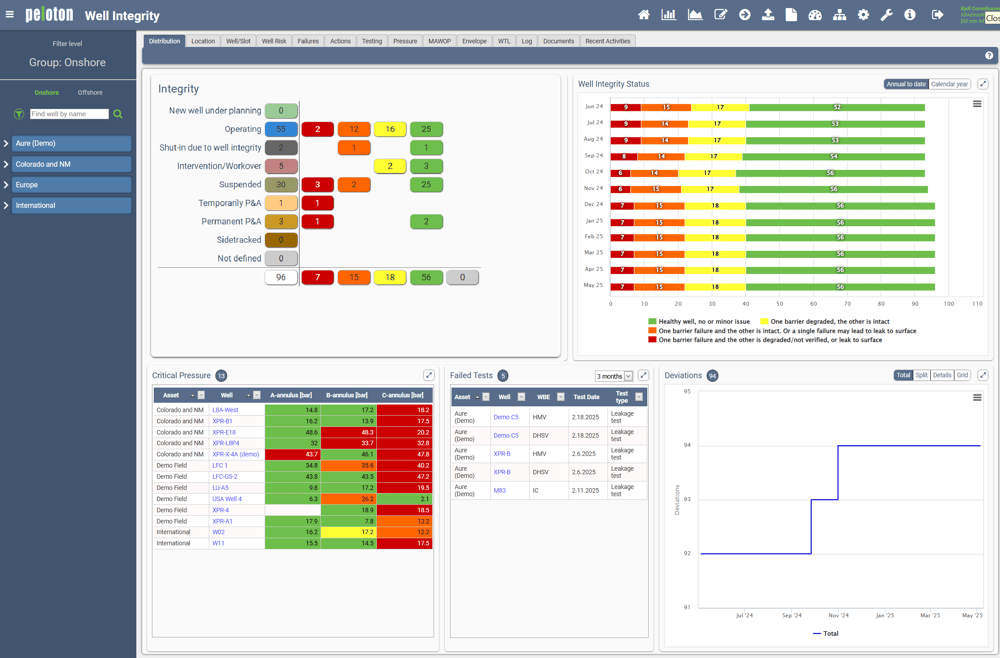This screenshot has width=1000, height=658.
Task: Click the info icon in the toolbar
Action: 911,14
